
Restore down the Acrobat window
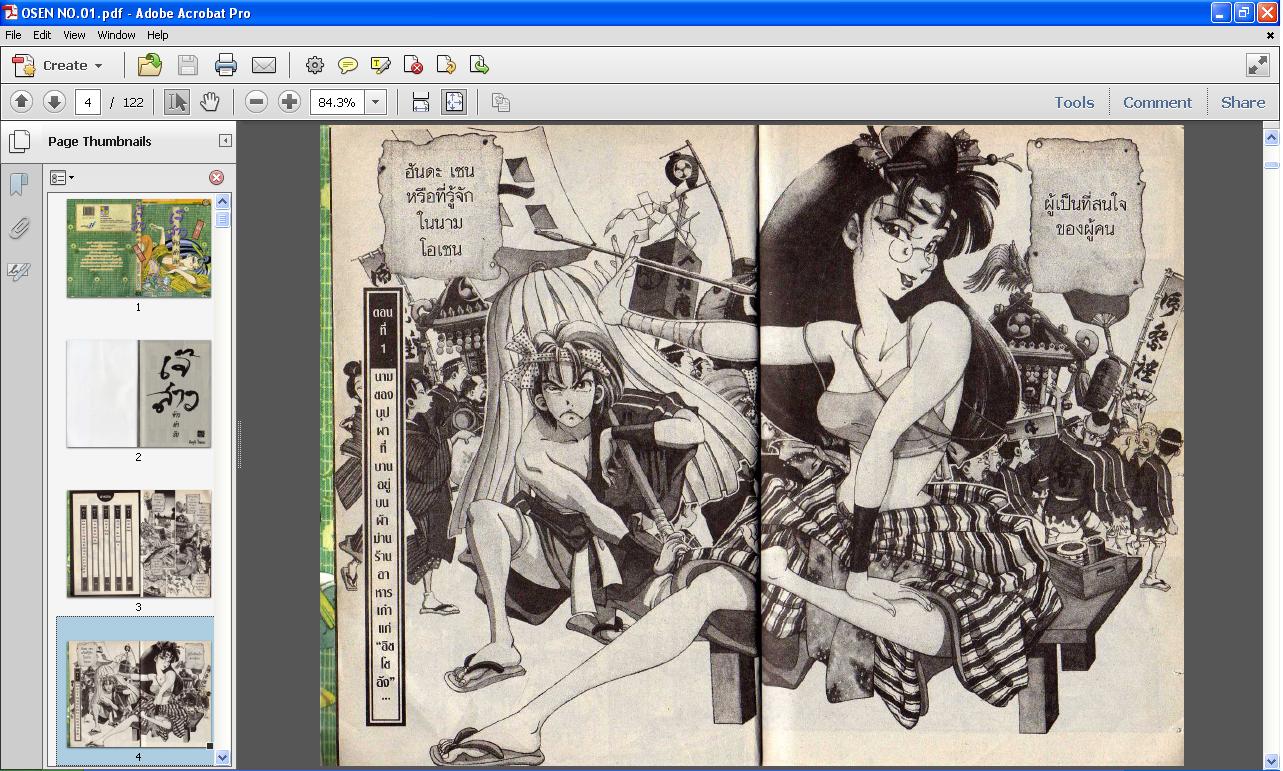click(1244, 13)
